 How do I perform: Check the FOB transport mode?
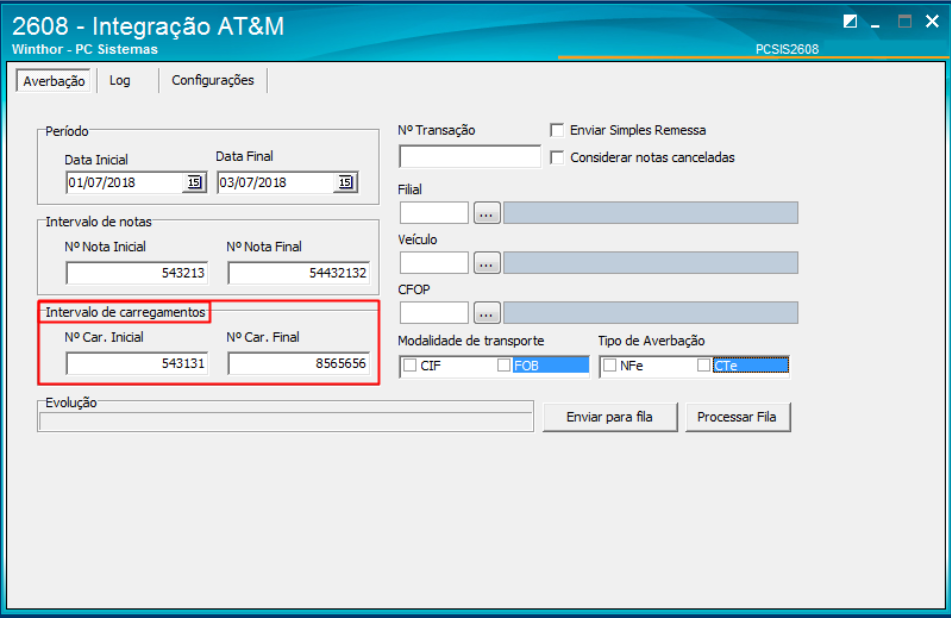tap(504, 366)
